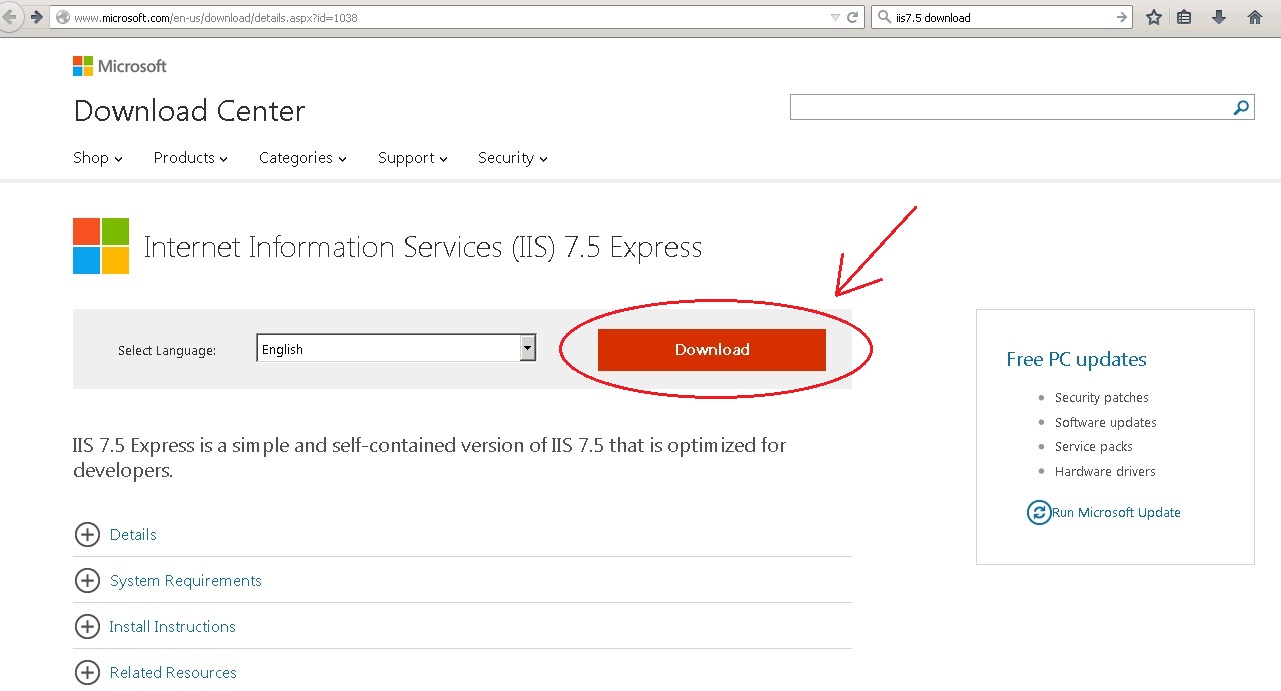The width and height of the screenshot is (1281, 691).
Task: Click the Install Instructions link
Action: 173,627
